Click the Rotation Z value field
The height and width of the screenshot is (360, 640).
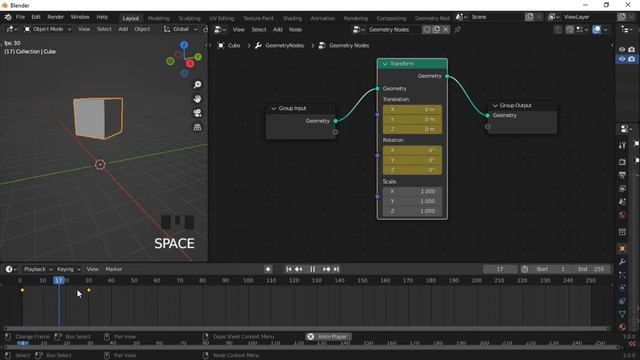pos(412,170)
